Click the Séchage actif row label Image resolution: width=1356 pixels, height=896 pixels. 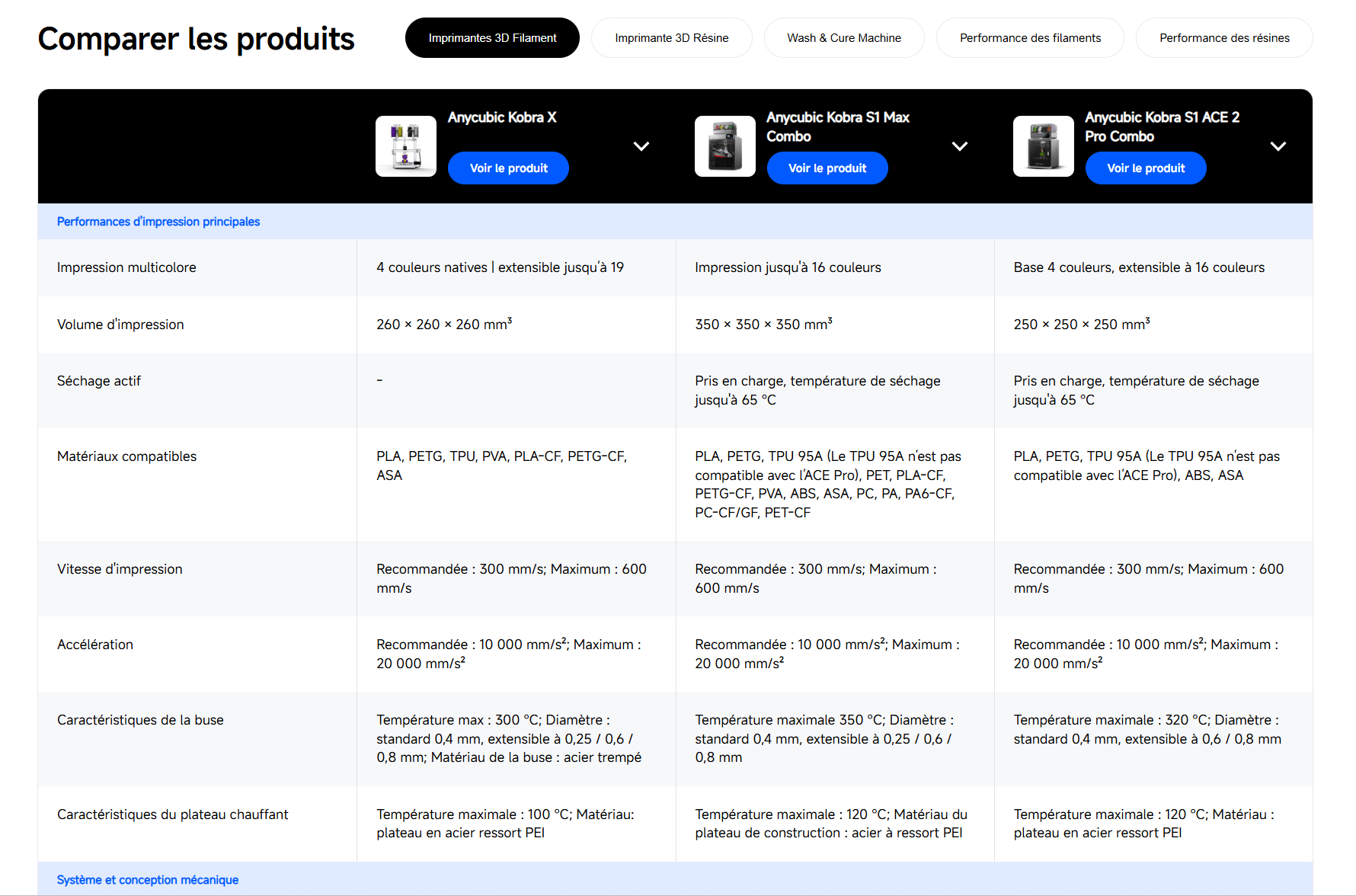pos(99,381)
